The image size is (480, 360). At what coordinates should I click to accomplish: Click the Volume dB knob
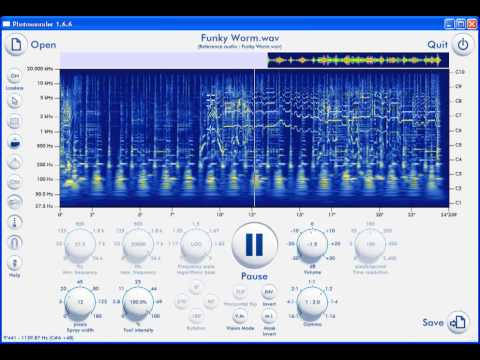(312, 244)
